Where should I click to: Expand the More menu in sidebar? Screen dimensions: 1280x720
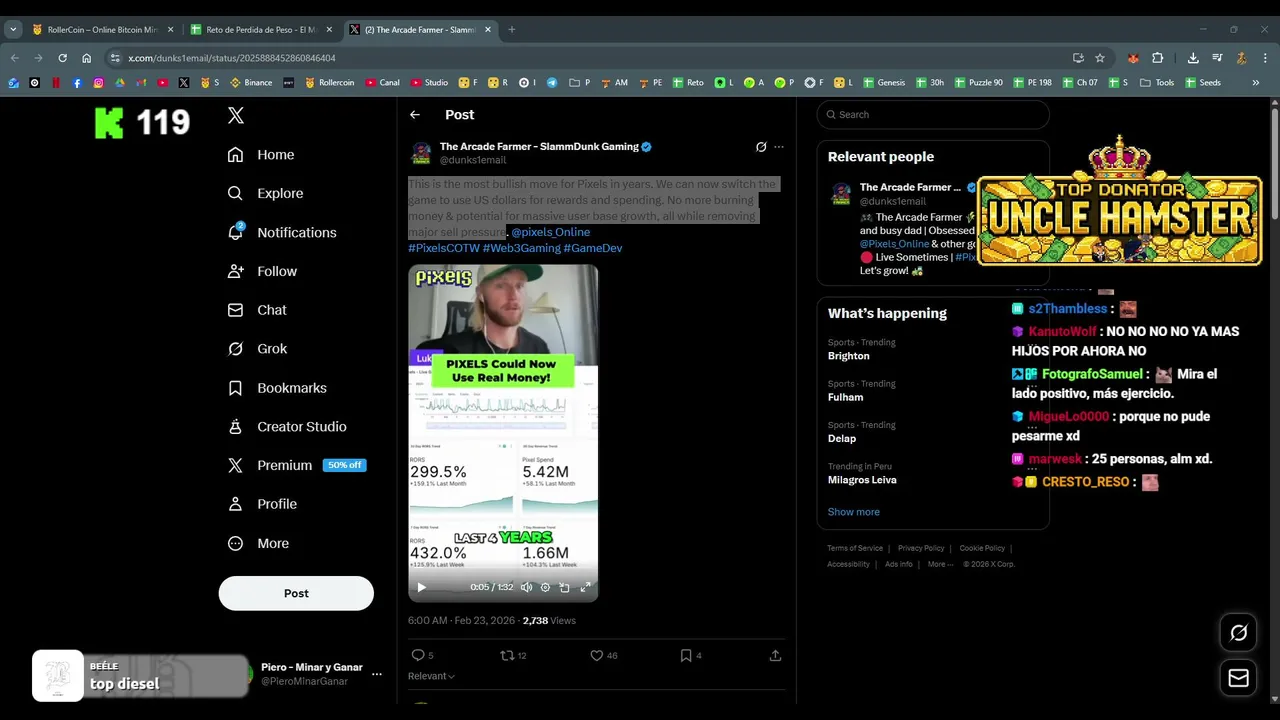point(258,544)
